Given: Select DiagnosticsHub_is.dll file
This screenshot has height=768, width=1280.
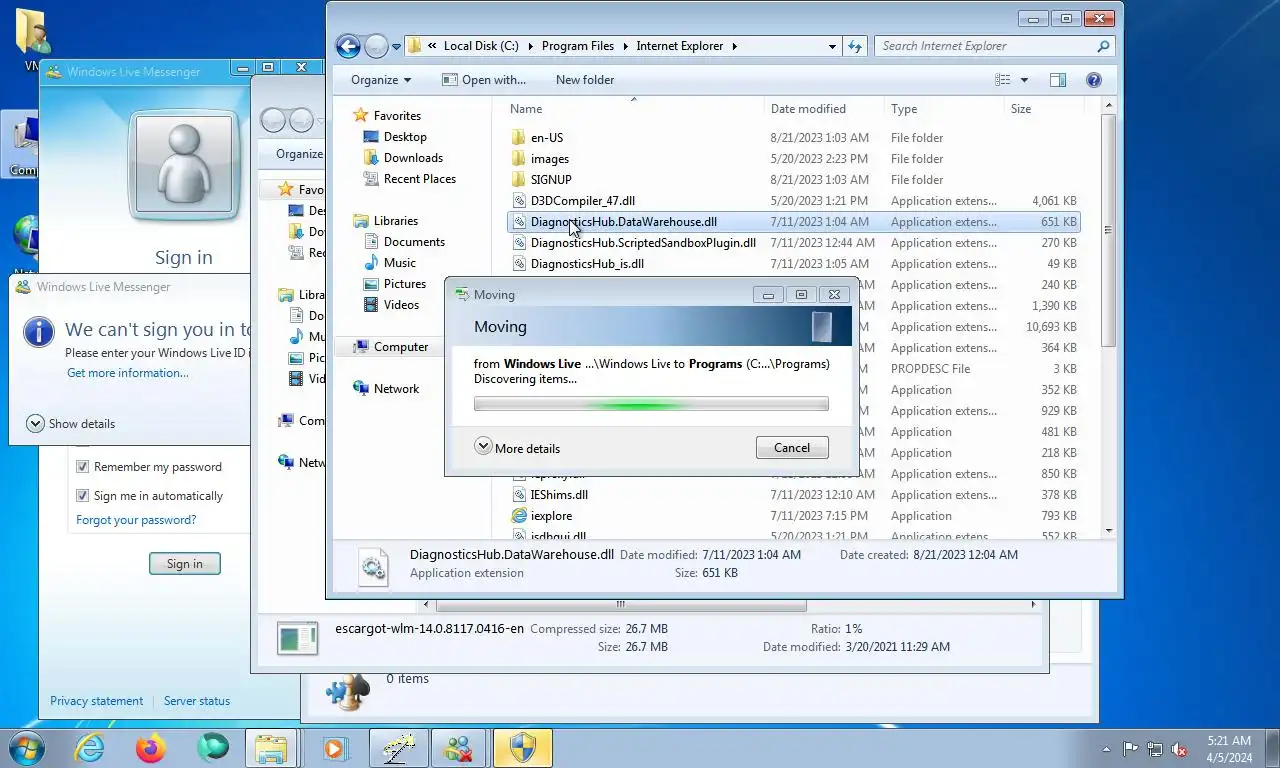Looking at the screenshot, I should 587,264.
